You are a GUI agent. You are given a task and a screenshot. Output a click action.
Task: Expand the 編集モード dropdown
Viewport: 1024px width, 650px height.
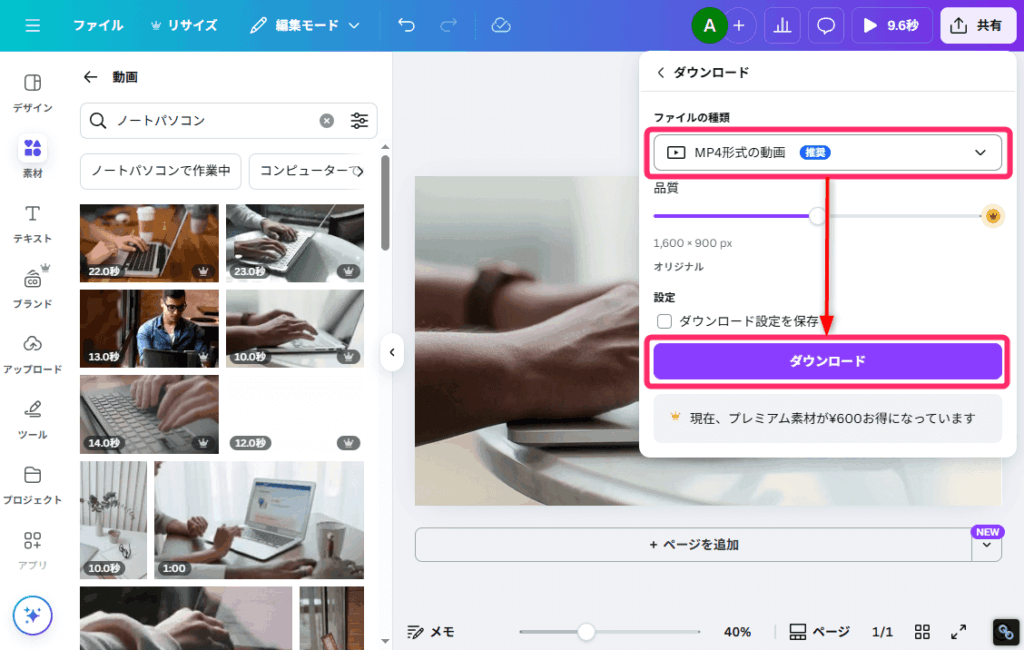click(305, 25)
